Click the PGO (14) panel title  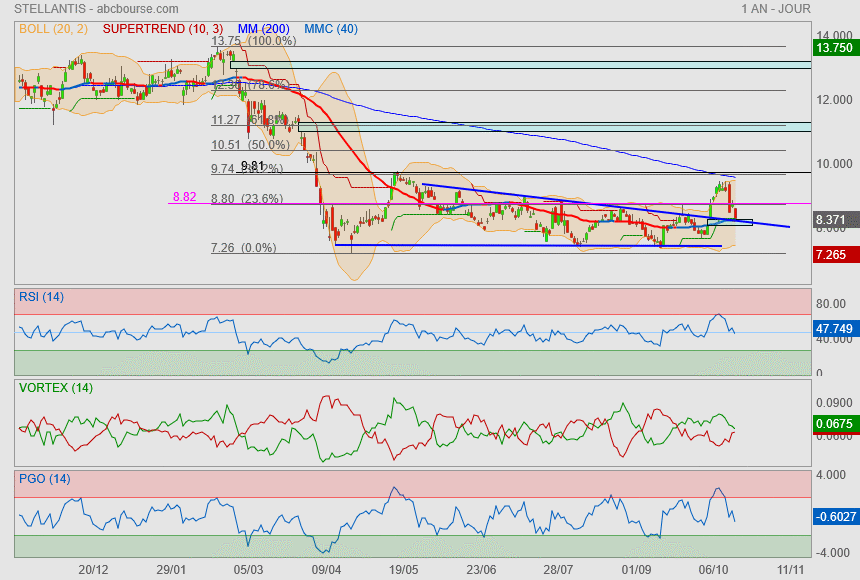44,479
